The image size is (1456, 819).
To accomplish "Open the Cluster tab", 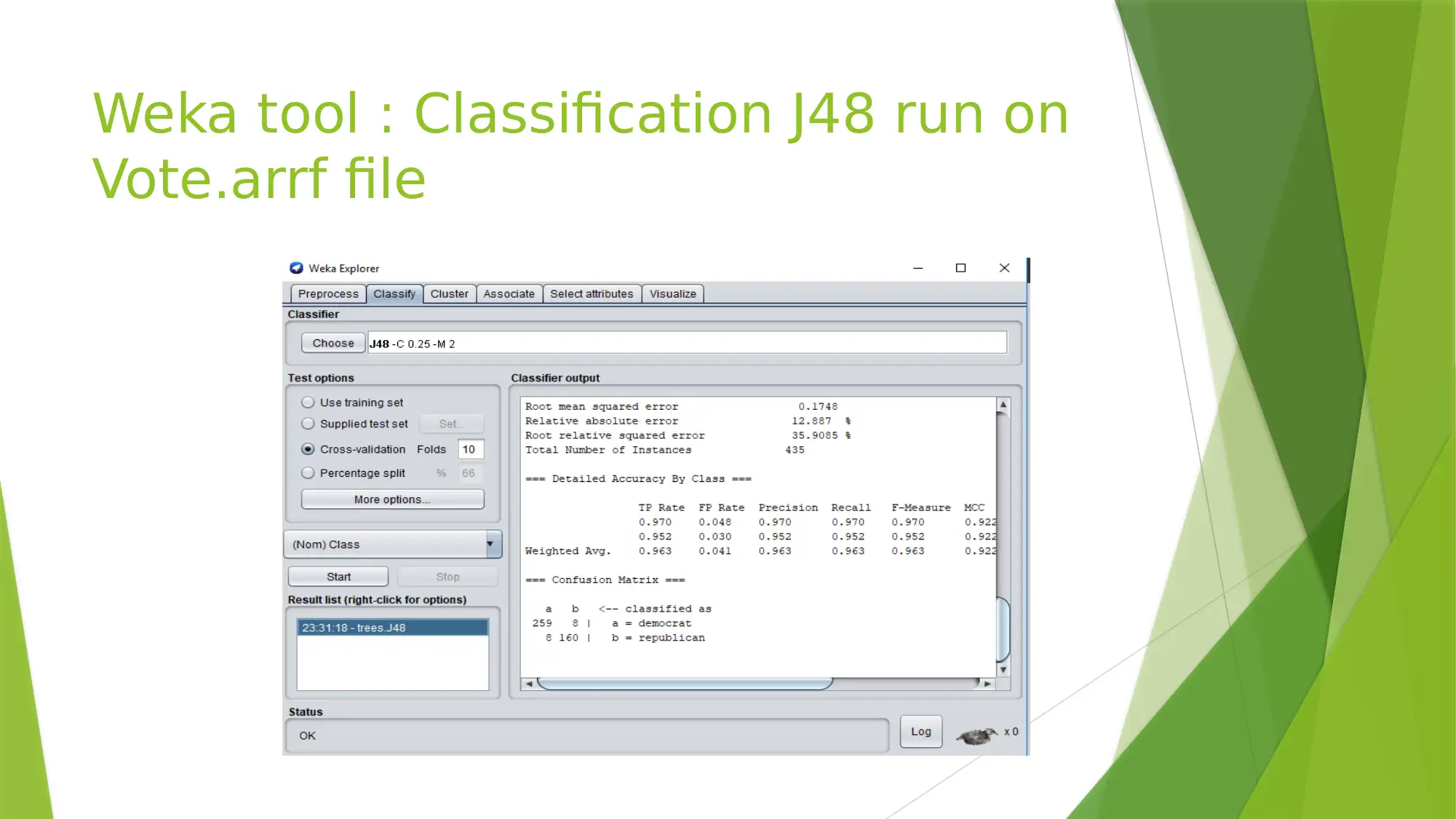I will pyautogui.click(x=450, y=294).
